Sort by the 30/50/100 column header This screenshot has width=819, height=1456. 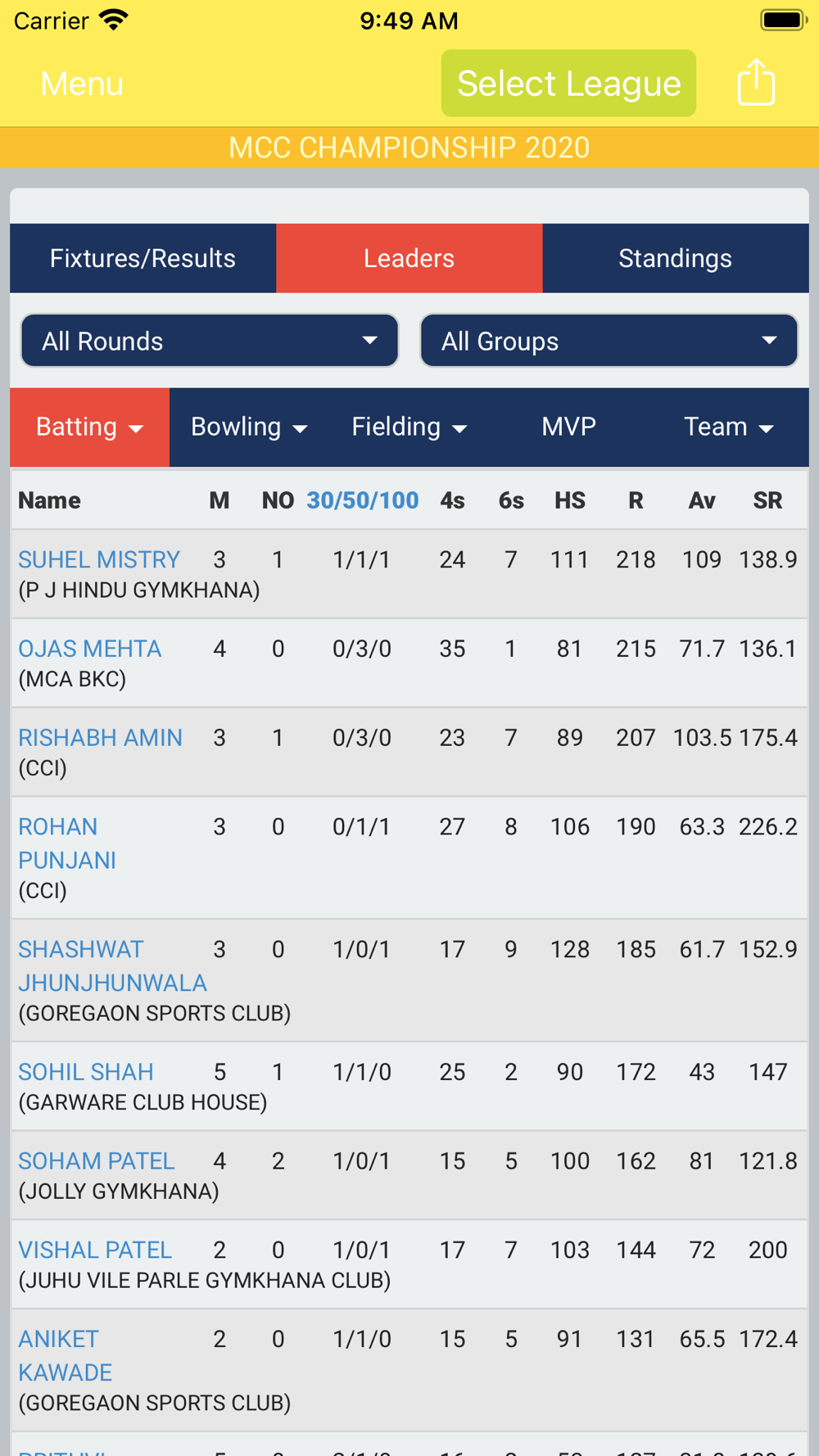pyautogui.click(x=363, y=500)
